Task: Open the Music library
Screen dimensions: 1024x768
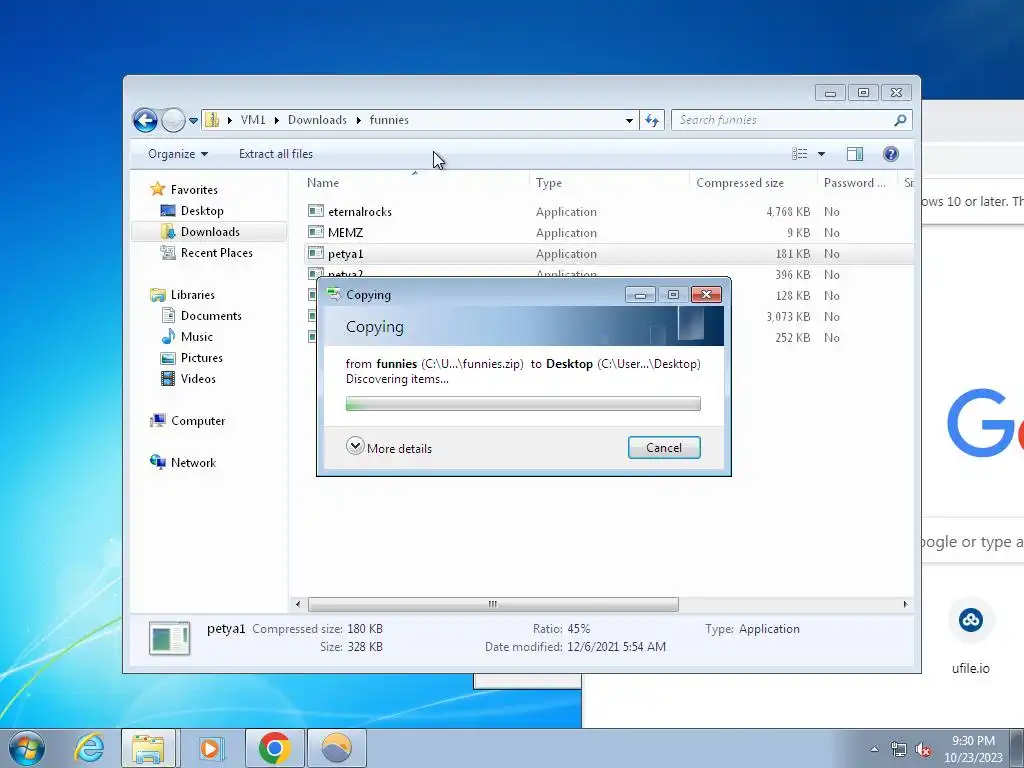Action: point(197,337)
